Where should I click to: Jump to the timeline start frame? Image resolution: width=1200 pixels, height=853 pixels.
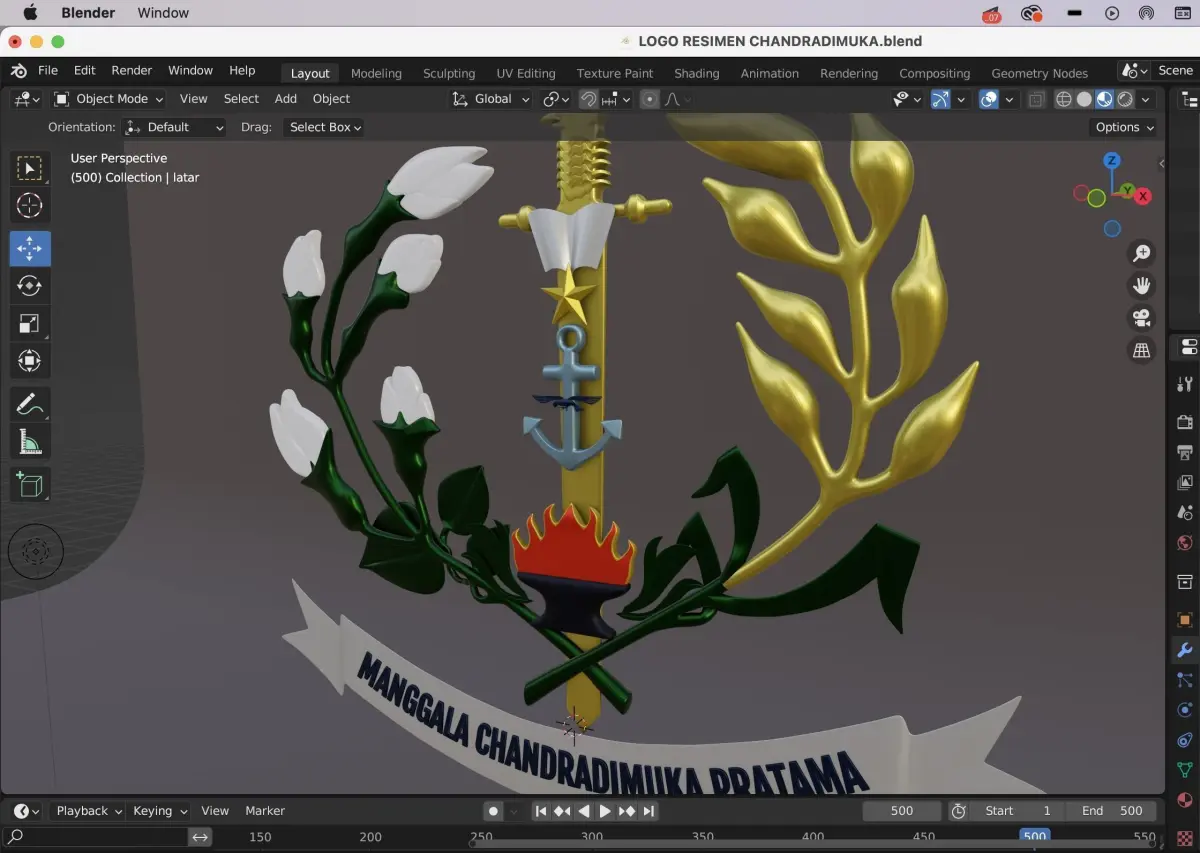click(x=541, y=811)
